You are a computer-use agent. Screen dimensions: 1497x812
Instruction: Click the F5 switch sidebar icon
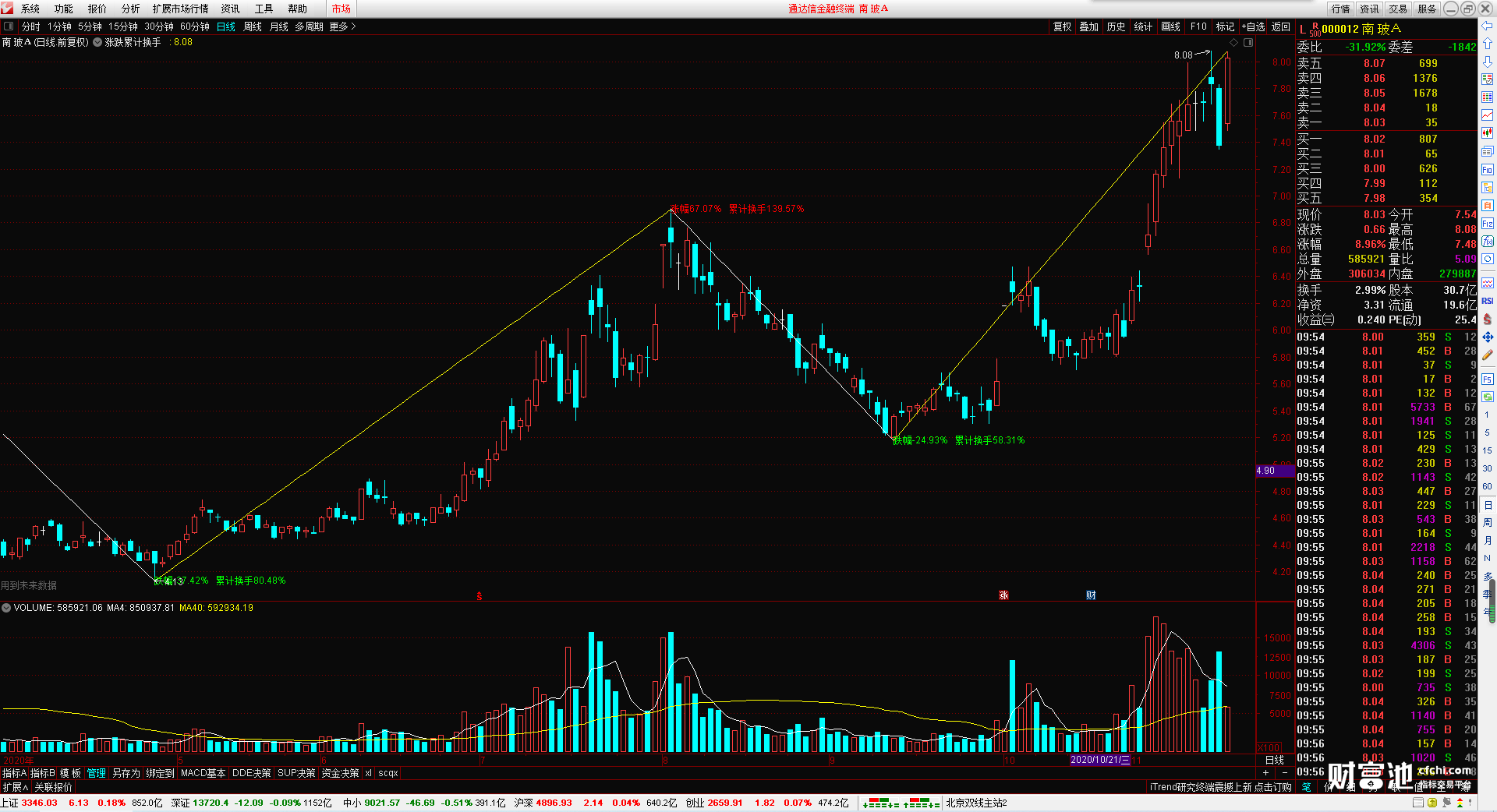(1488, 380)
